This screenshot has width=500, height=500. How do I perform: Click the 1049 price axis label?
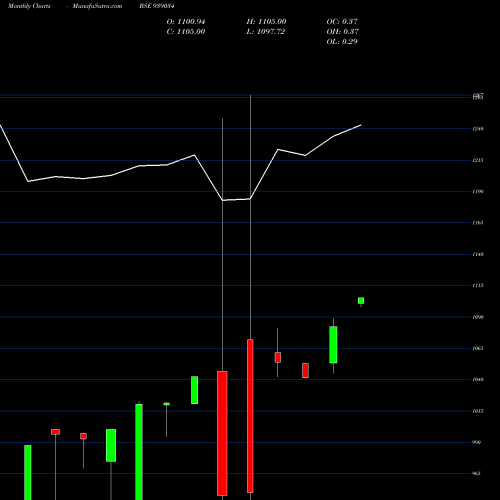click(478, 379)
